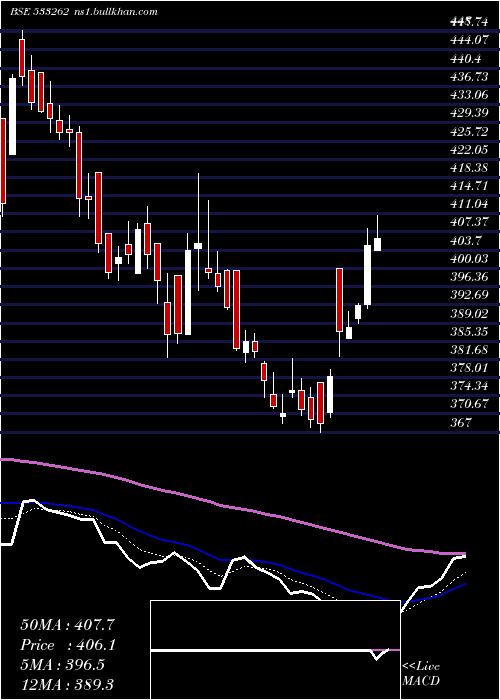This screenshot has width=500, height=700.
Task: Click the pink 50MA line
Action: click(x=232, y=508)
